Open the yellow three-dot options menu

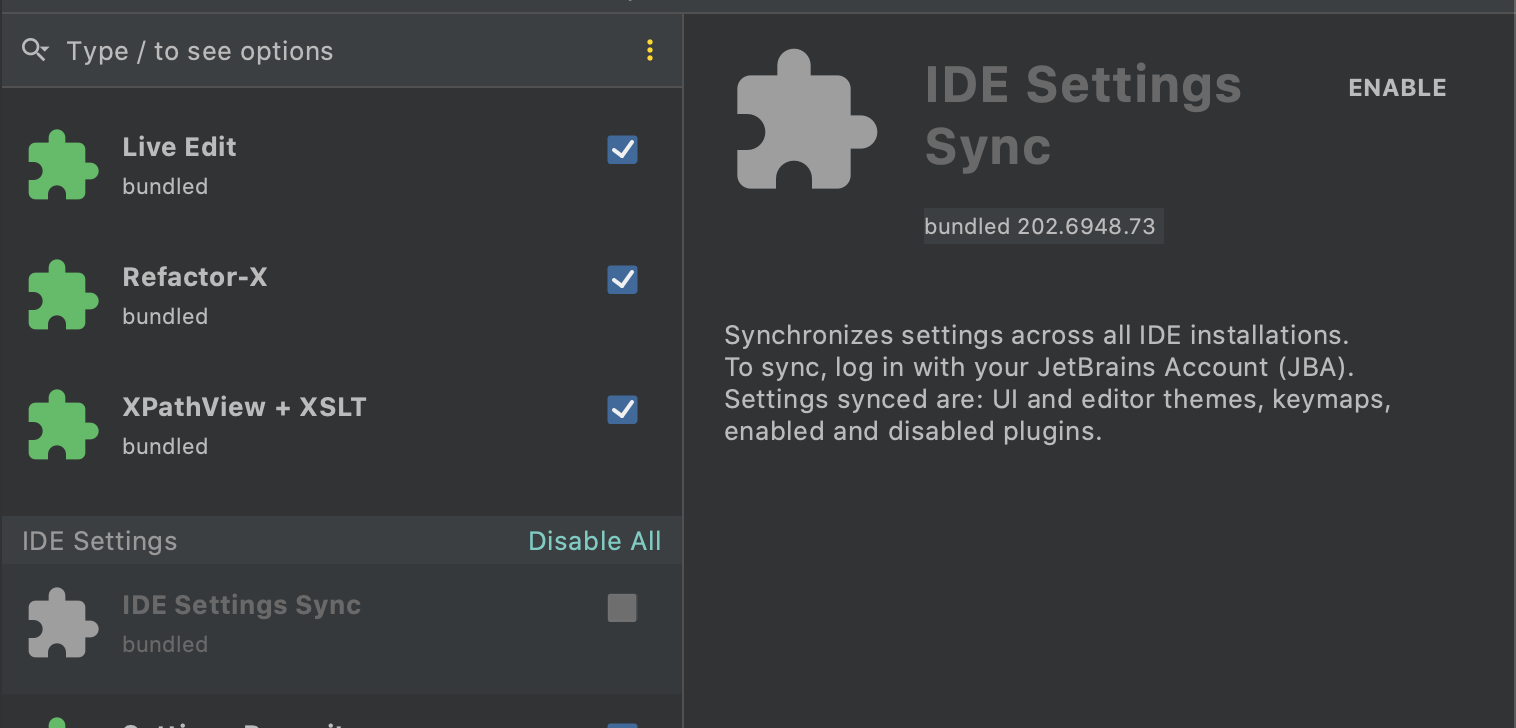click(x=650, y=50)
